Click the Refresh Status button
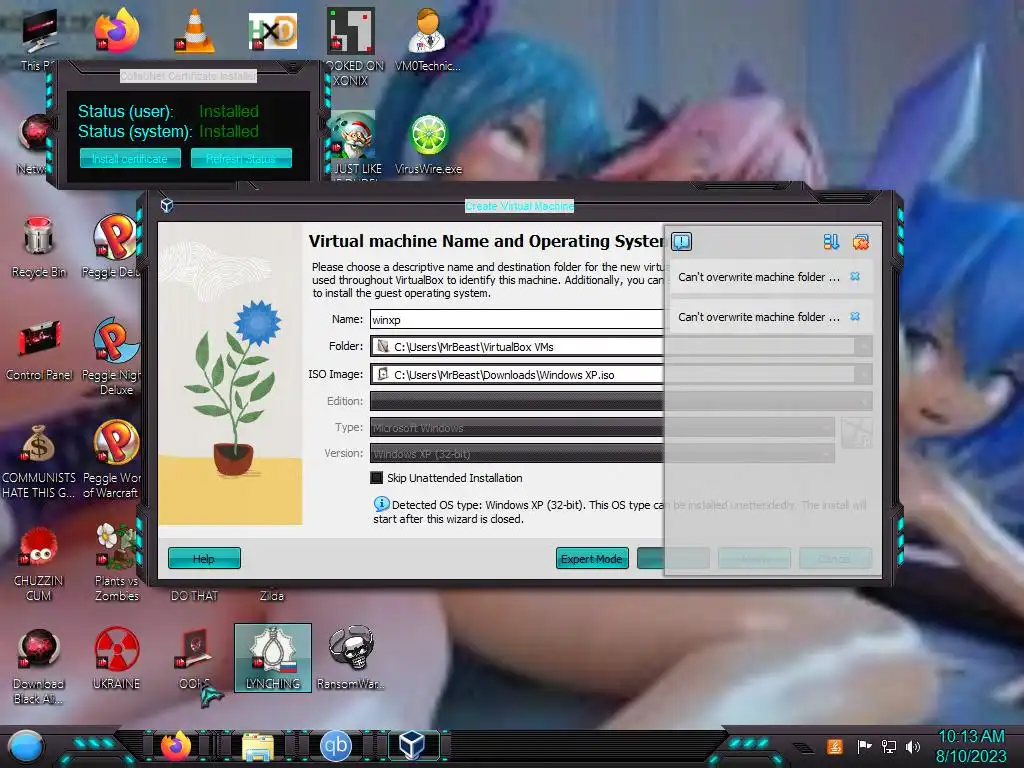1024x768 pixels. (x=241, y=158)
